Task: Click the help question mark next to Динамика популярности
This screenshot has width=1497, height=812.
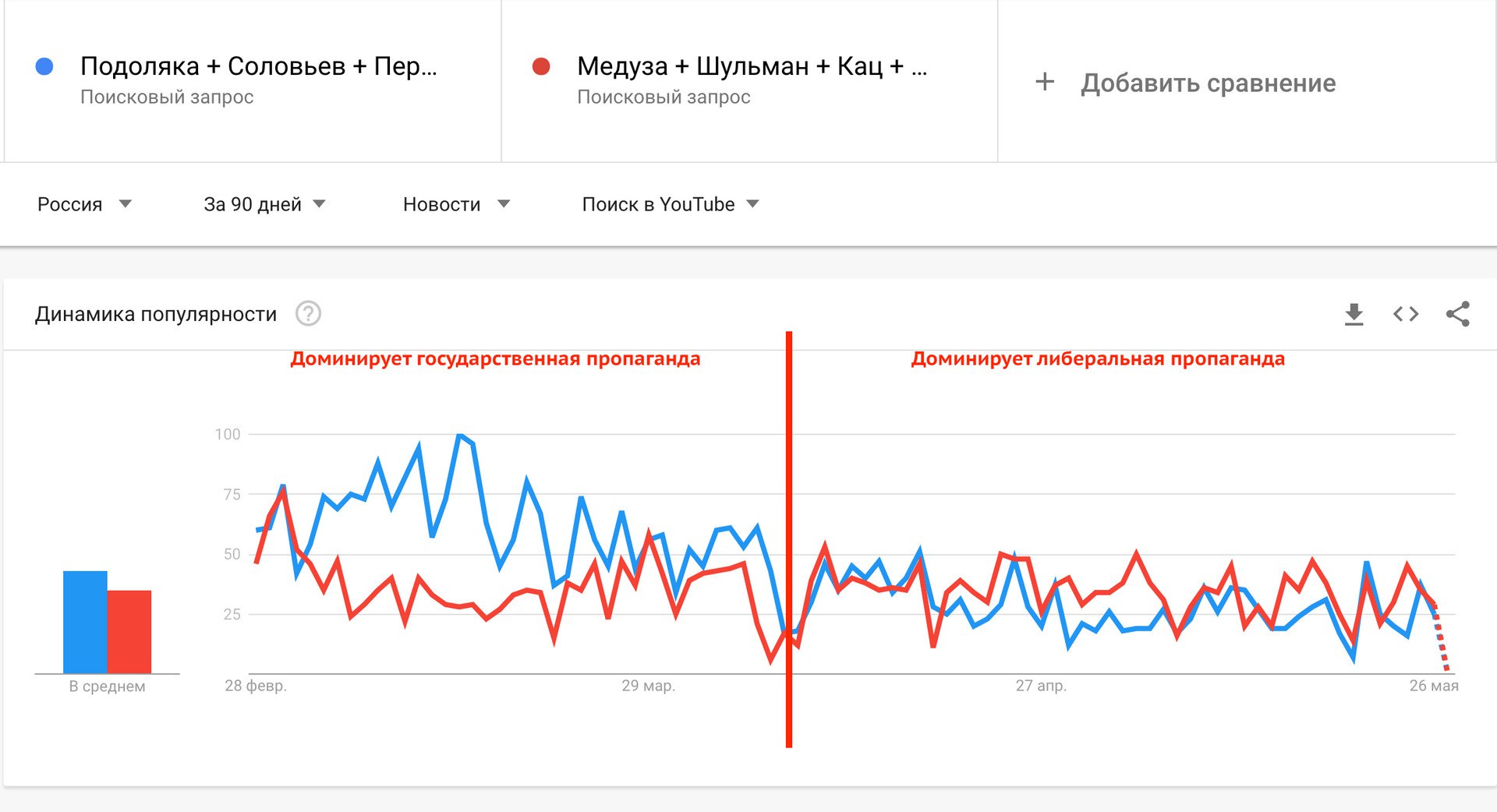Action: coord(309,314)
